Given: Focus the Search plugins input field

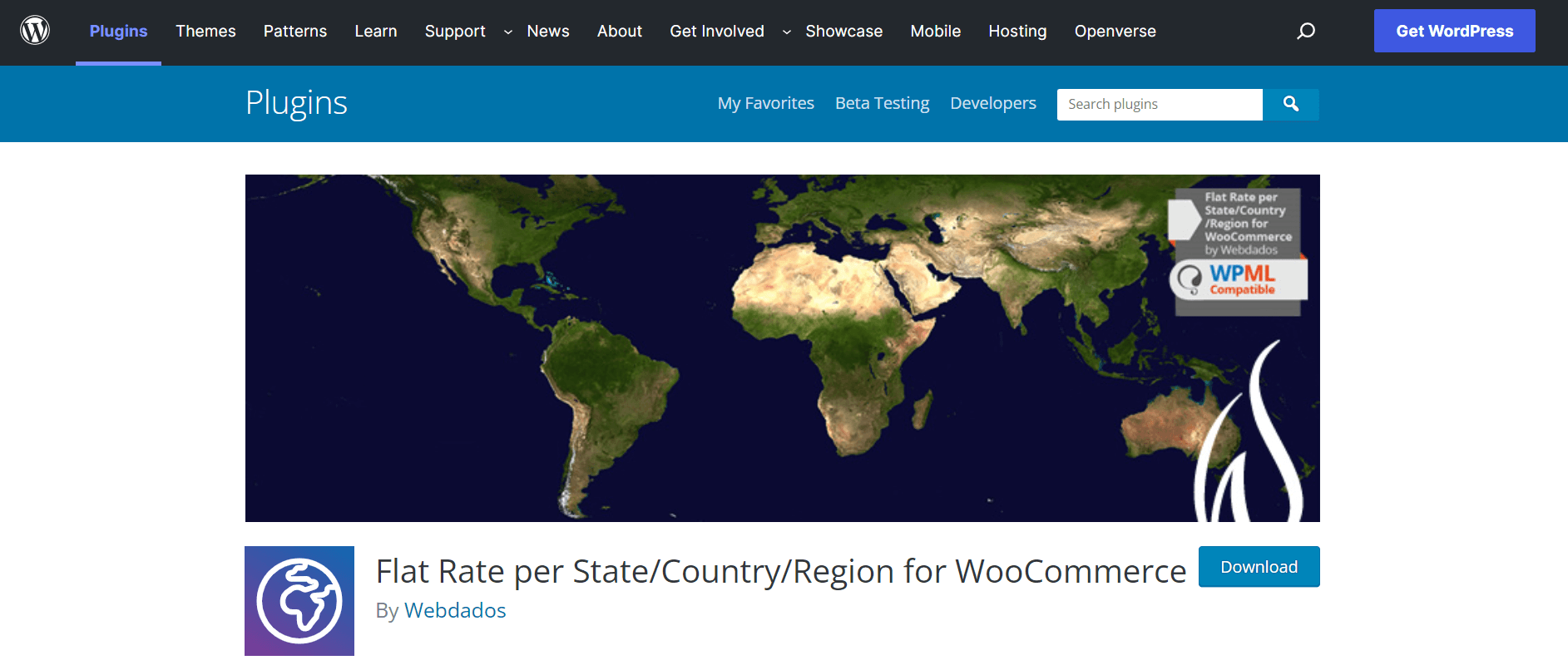Looking at the screenshot, I should (x=1160, y=104).
